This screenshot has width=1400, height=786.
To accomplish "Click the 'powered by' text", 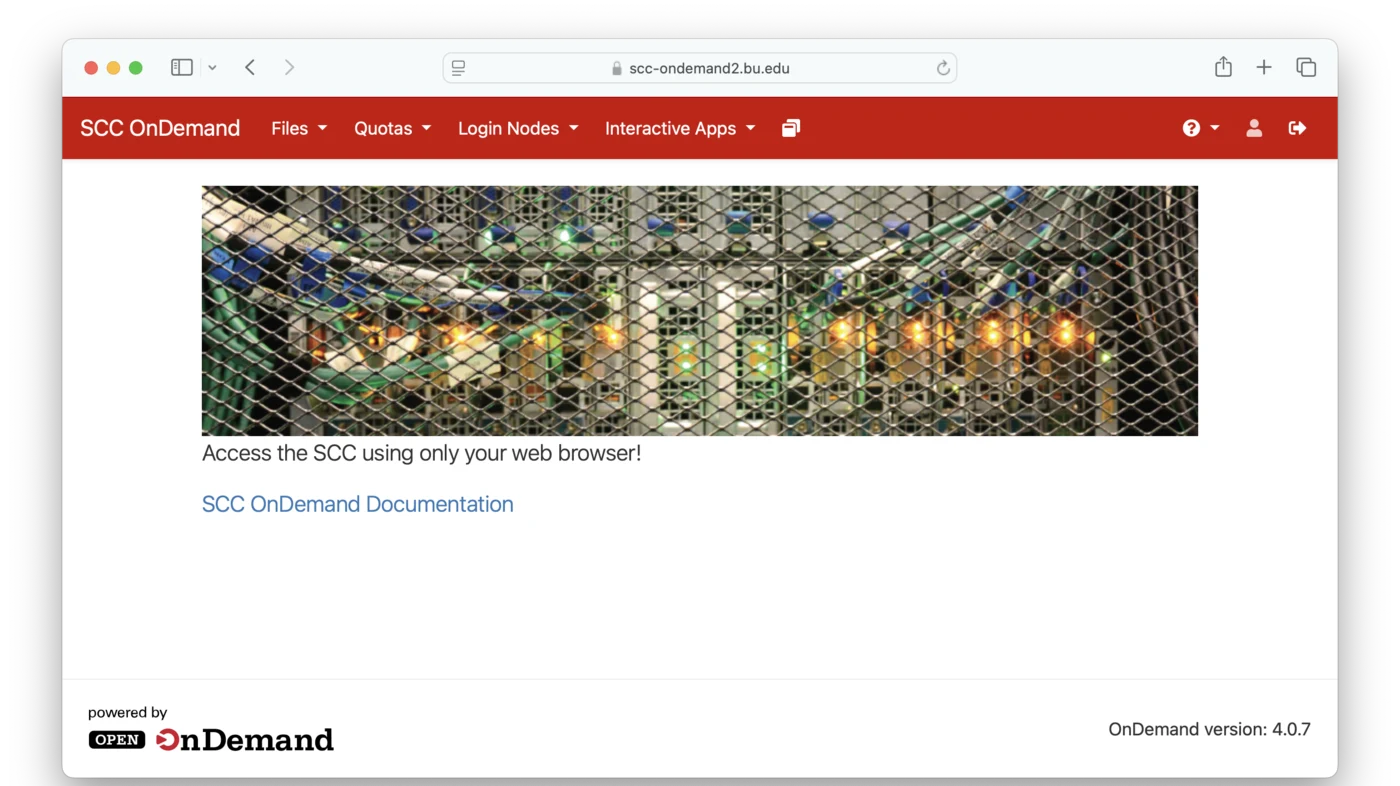I will coord(127,713).
